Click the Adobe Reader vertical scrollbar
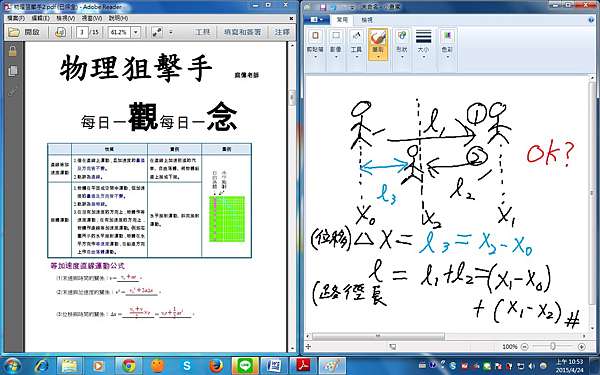Image resolution: width=600 pixels, height=375 pixels. coord(292,98)
